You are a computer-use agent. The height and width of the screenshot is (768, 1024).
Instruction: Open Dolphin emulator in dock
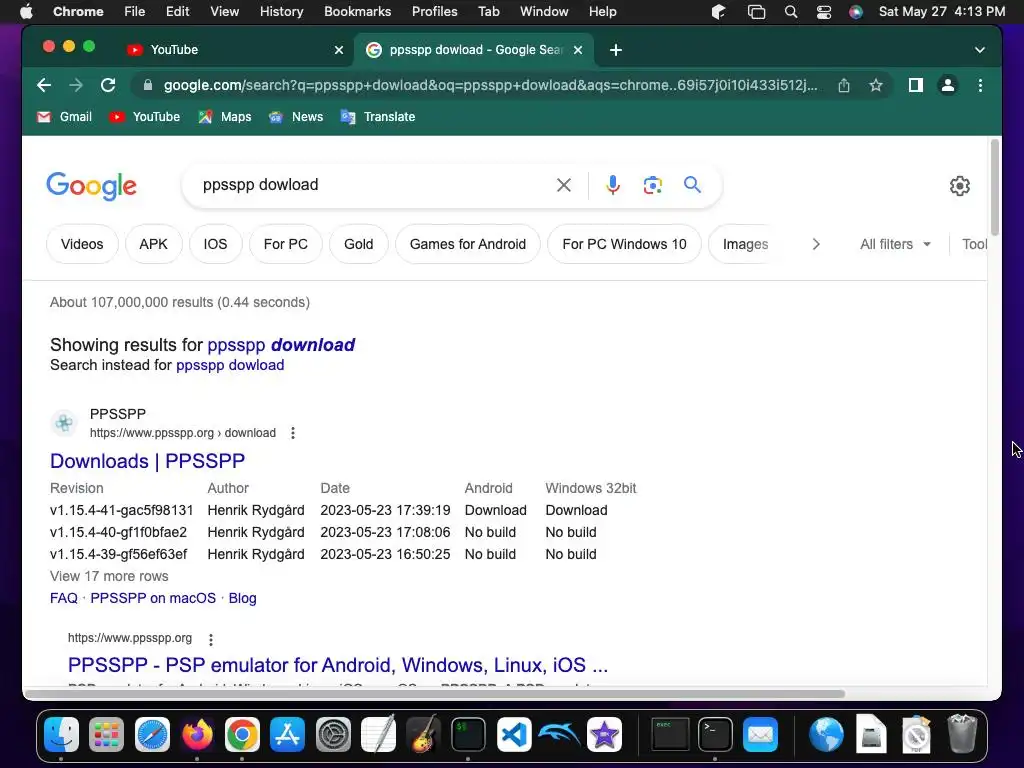click(559, 735)
